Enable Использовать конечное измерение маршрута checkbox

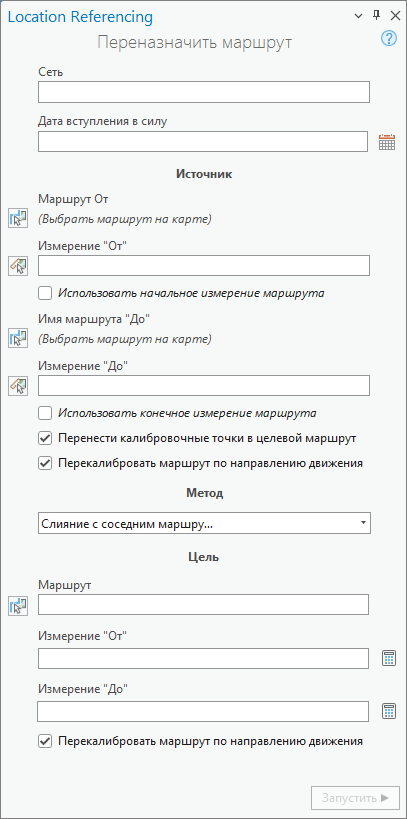point(45,413)
